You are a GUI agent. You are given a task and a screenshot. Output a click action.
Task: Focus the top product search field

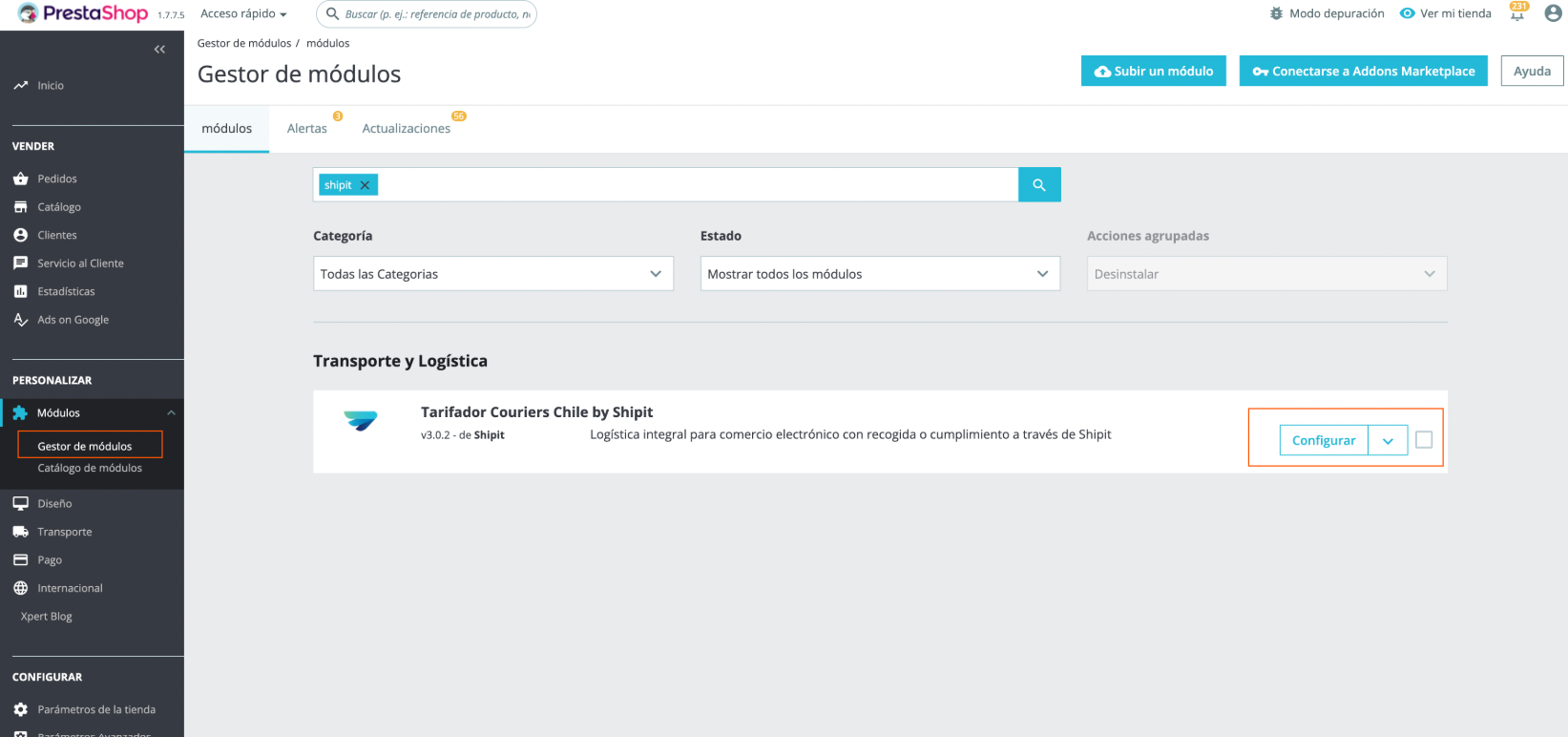click(427, 14)
